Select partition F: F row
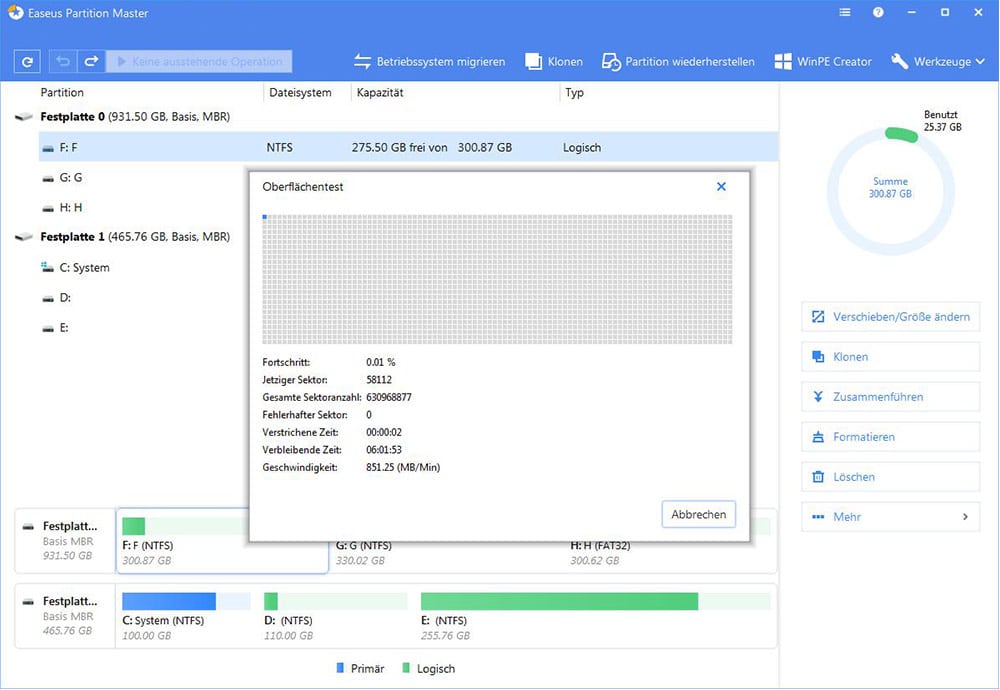The image size is (1000, 690). click(408, 147)
